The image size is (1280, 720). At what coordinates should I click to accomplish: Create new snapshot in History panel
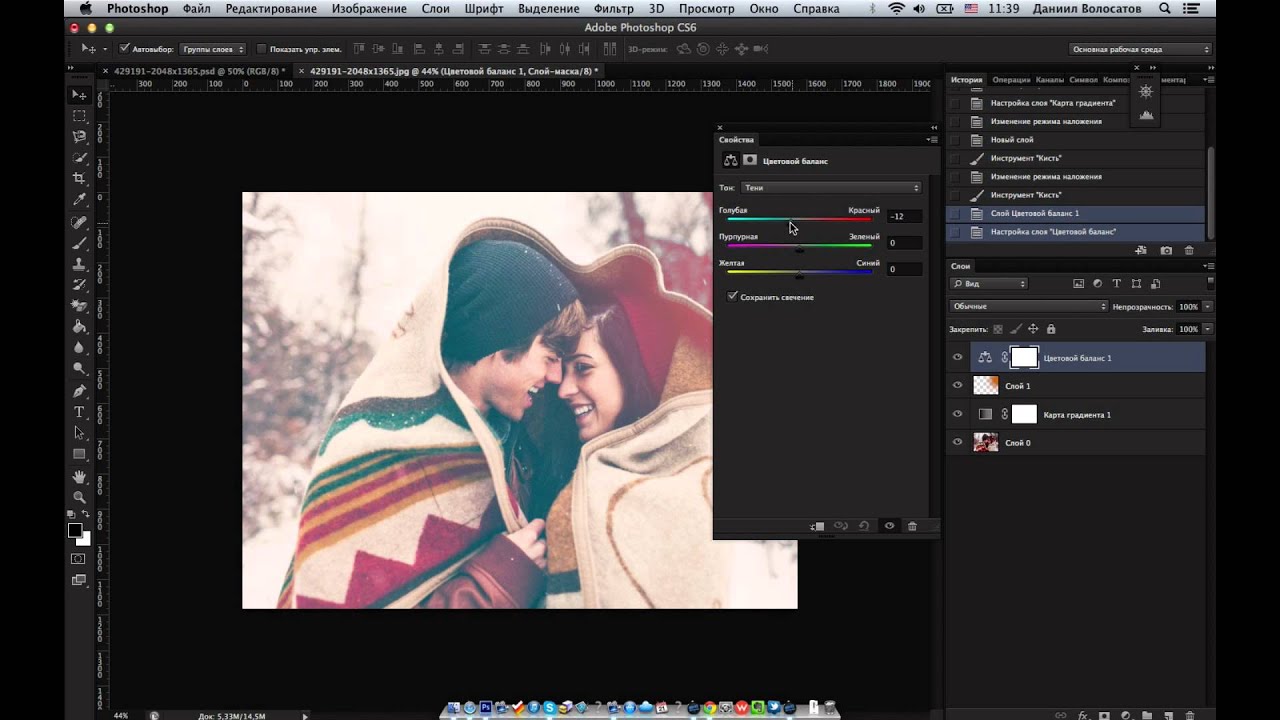[1166, 250]
